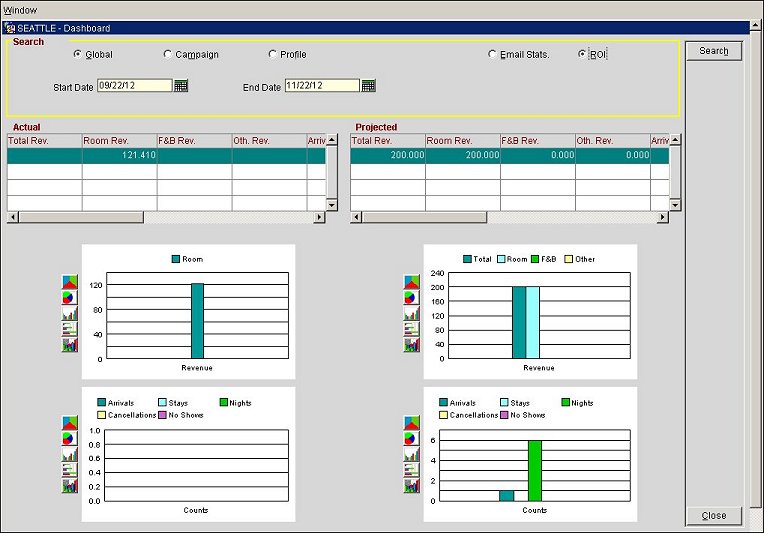This screenshot has height=533, width=764.
Task: Click the F&B legend swatch in Projected Revenue chart
Action: pyautogui.click(x=535, y=259)
